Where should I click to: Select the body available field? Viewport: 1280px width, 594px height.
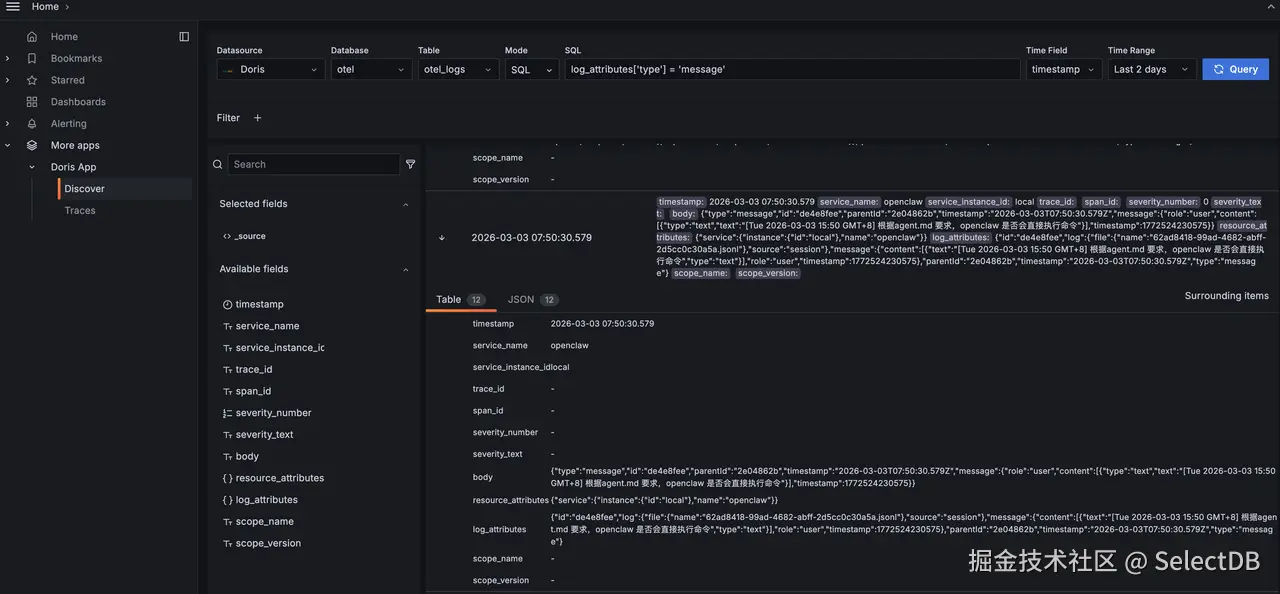(x=247, y=456)
